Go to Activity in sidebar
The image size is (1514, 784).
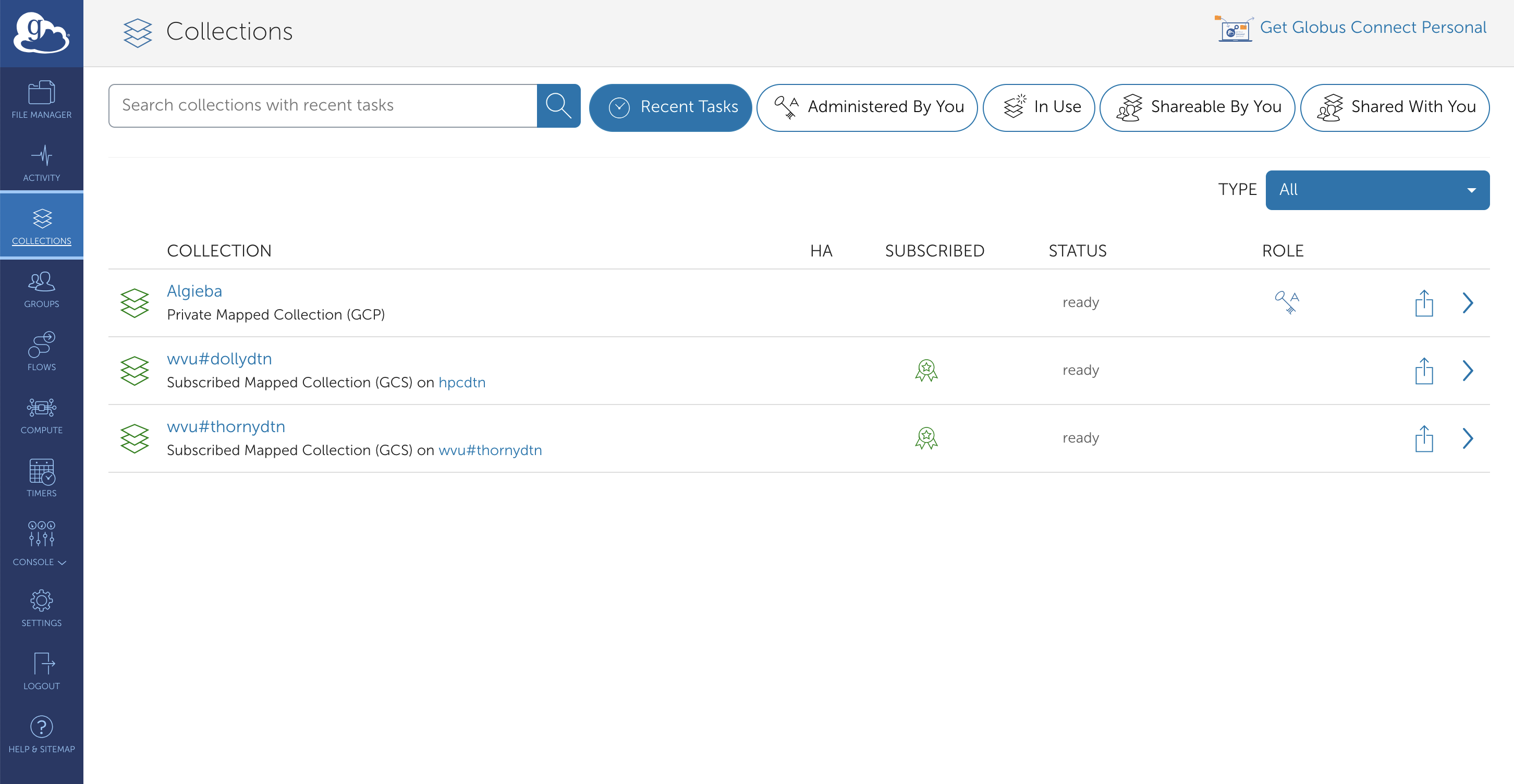coord(41,163)
